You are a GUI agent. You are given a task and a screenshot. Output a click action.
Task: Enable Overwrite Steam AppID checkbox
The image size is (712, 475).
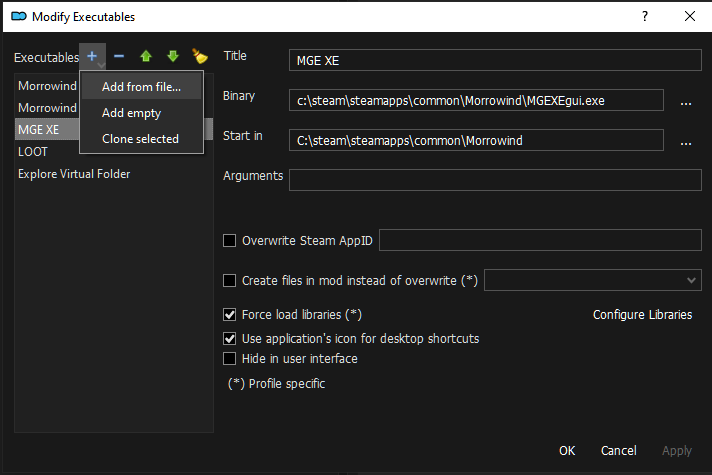(x=230, y=241)
